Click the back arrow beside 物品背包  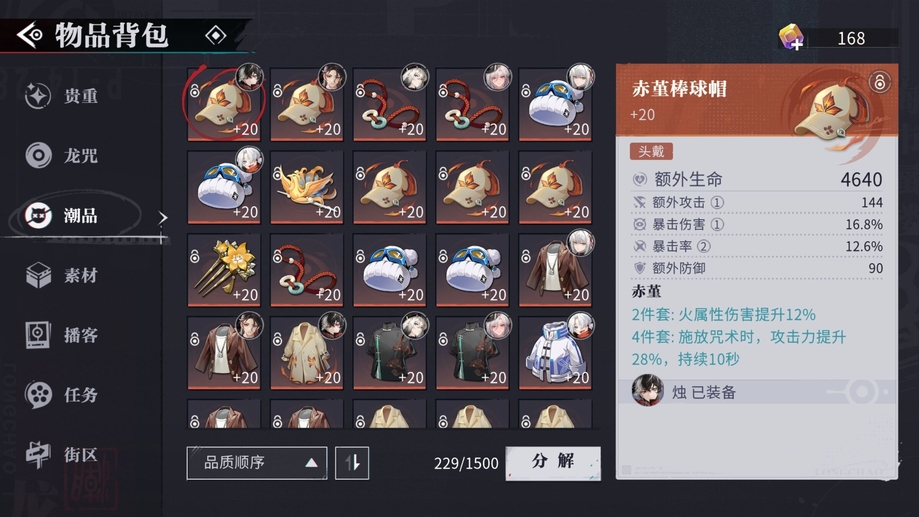click(29, 36)
